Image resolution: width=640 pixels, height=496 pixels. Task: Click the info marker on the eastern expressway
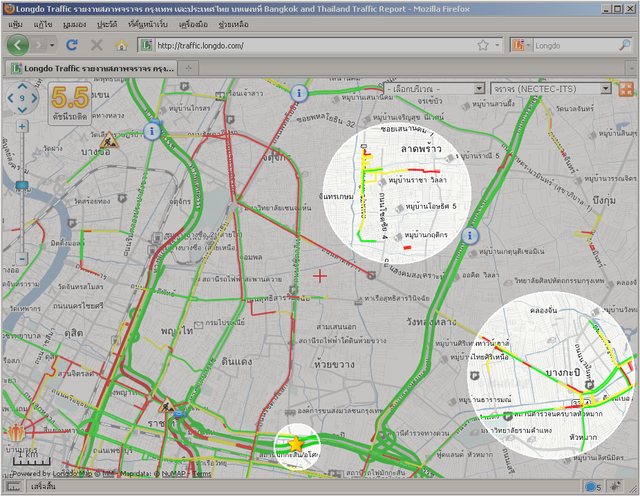point(470,236)
